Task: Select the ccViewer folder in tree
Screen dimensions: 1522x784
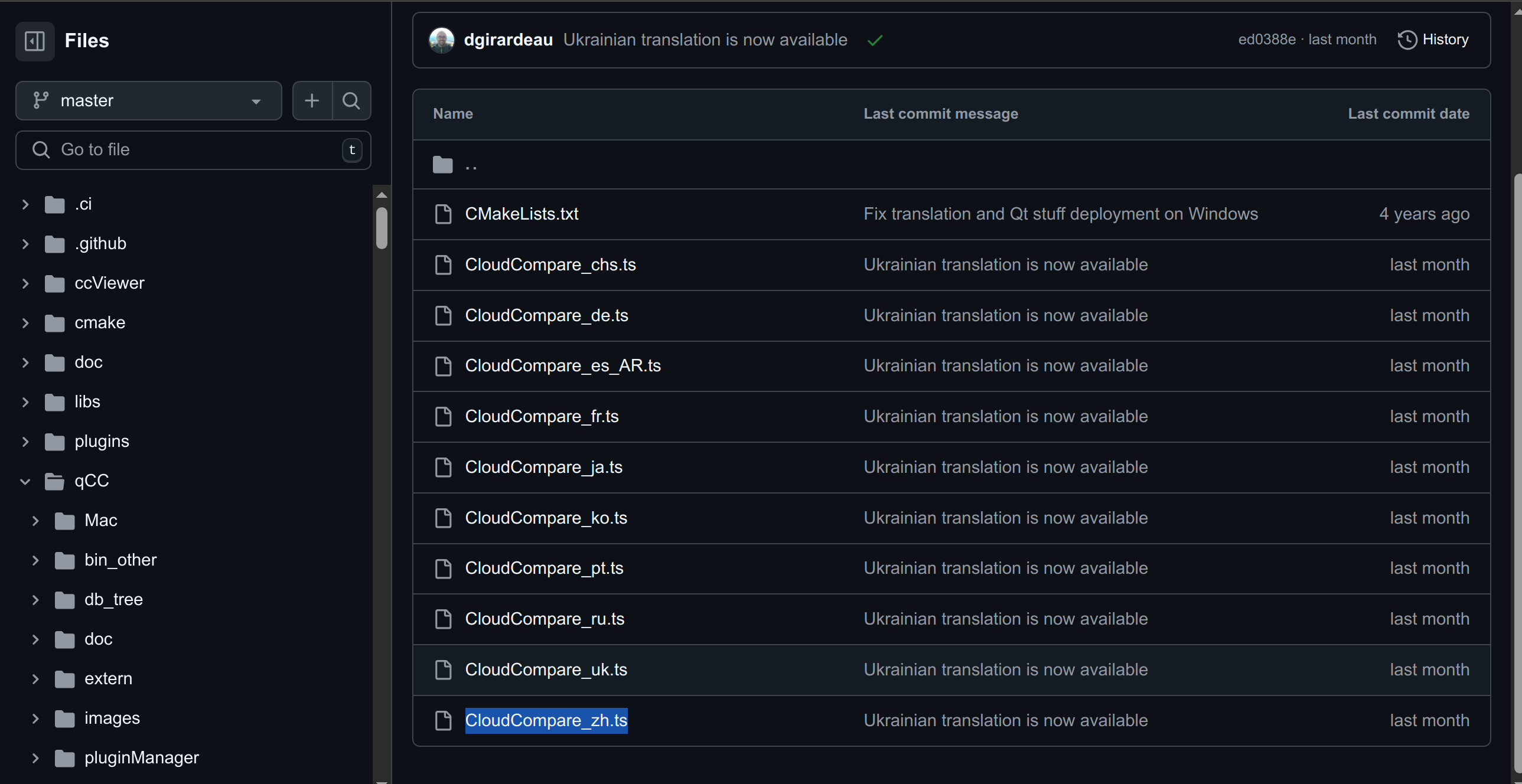Action: [109, 283]
